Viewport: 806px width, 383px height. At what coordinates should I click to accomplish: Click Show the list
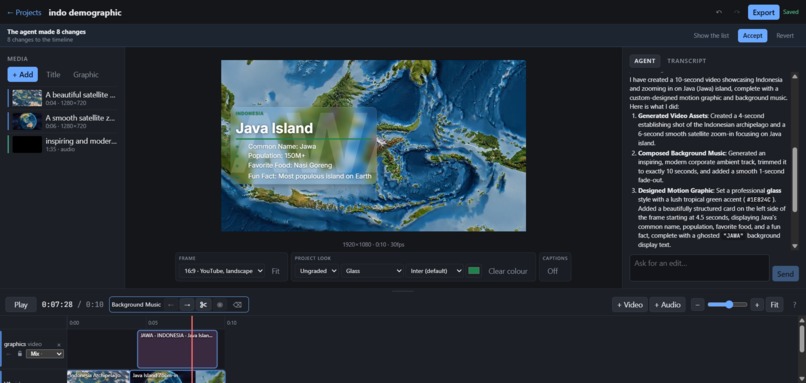click(711, 35)
